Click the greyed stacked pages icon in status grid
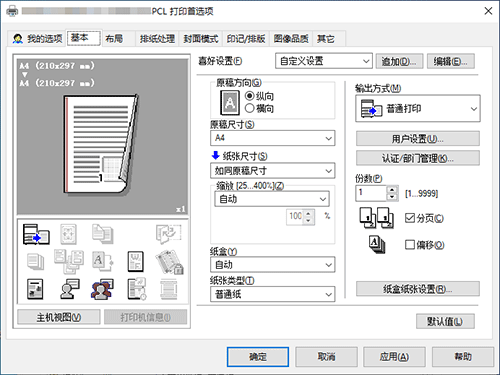This screenshot has height=375, width=500. point(35,261)
